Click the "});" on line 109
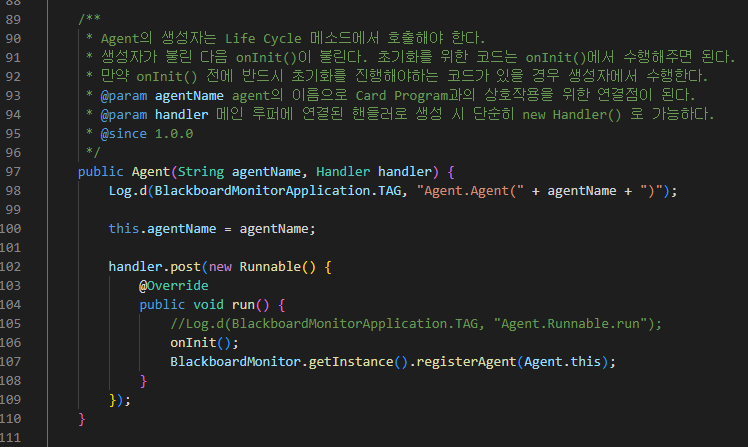This screenshot has width=748, height=447. (x=120, y=400)
